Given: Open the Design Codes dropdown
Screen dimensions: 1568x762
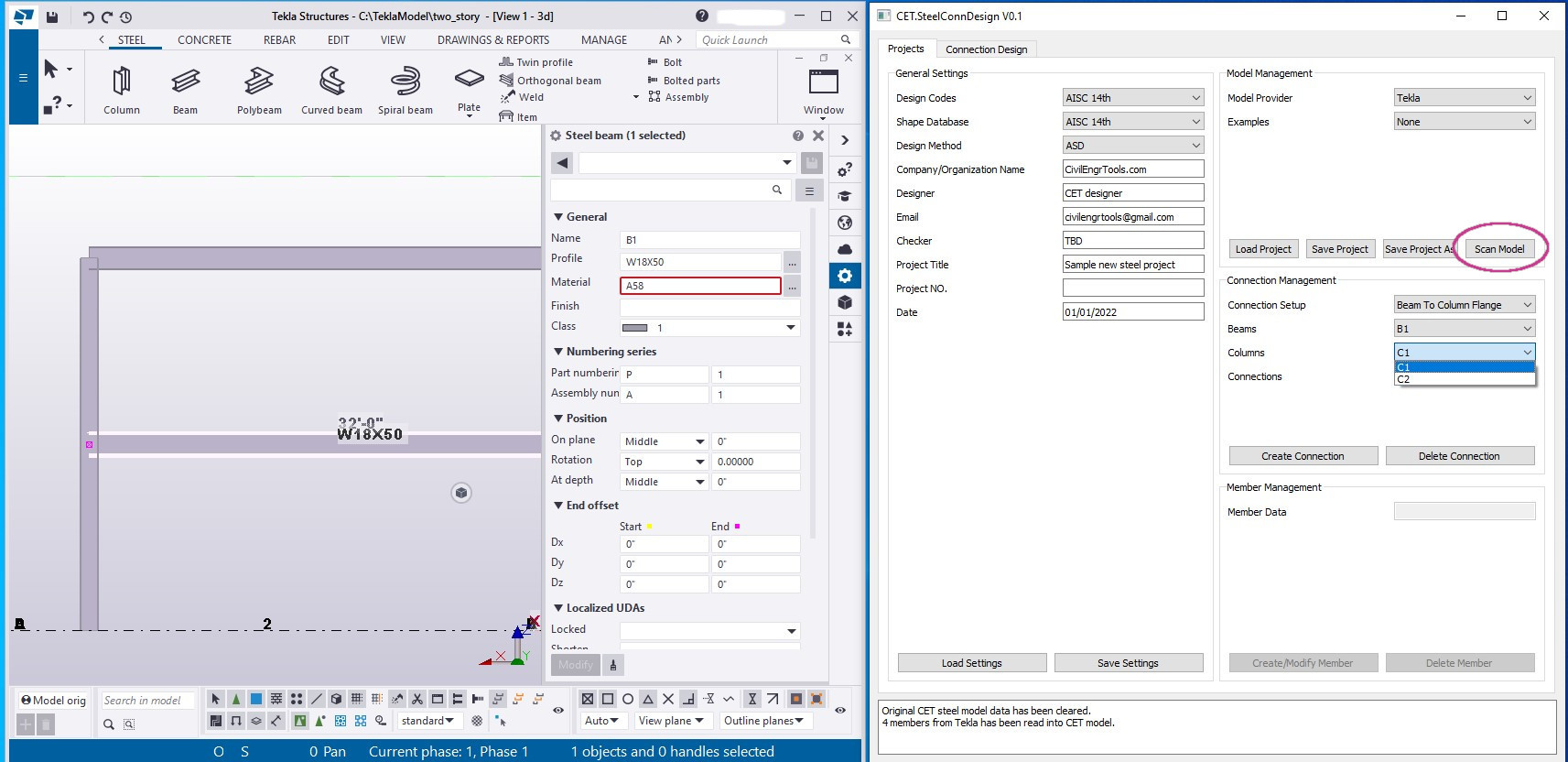Looking at the screenshot, I should (x=1133, y=98).
